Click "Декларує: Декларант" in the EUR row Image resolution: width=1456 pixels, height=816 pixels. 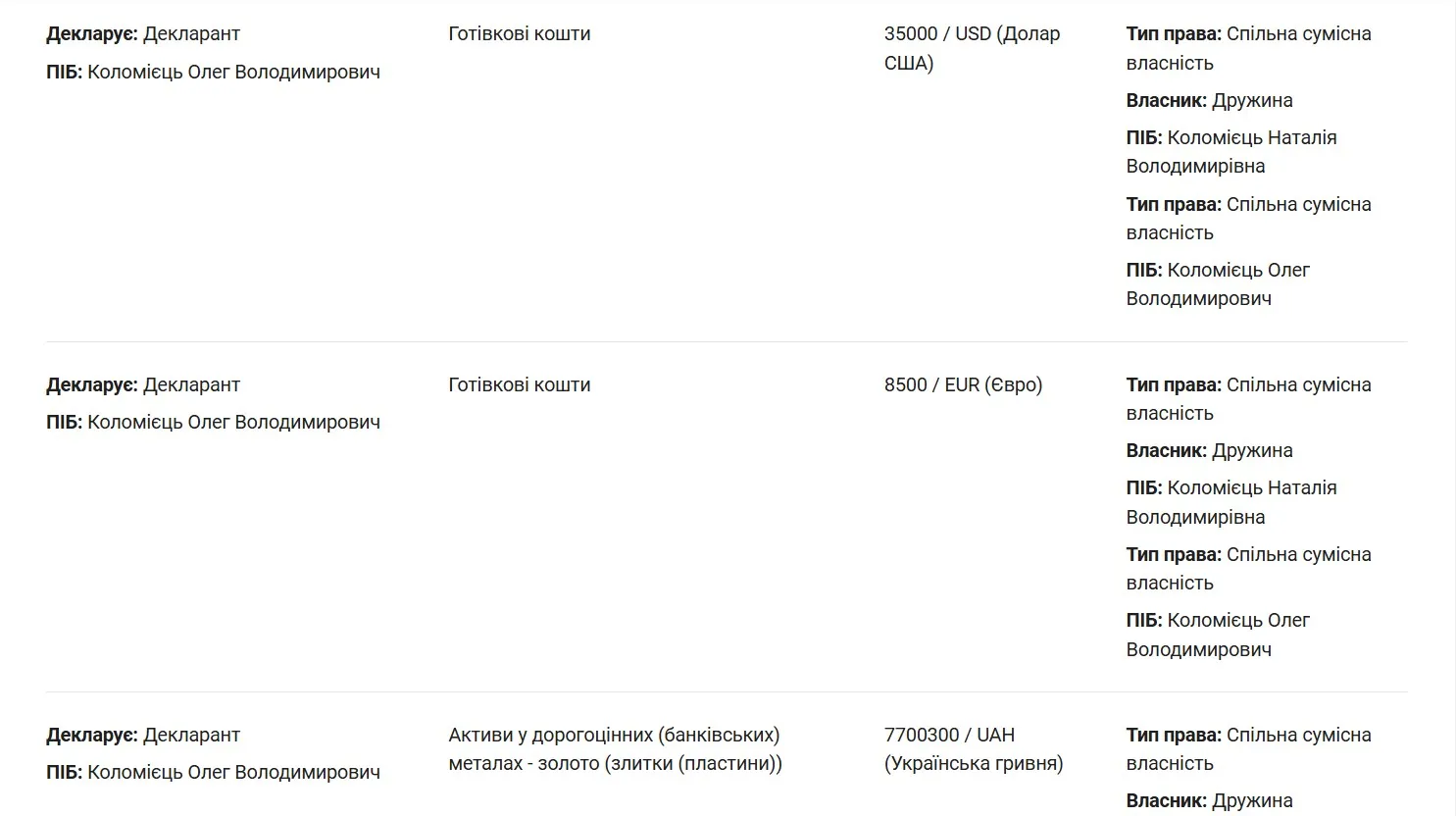(x=143, y=384)
